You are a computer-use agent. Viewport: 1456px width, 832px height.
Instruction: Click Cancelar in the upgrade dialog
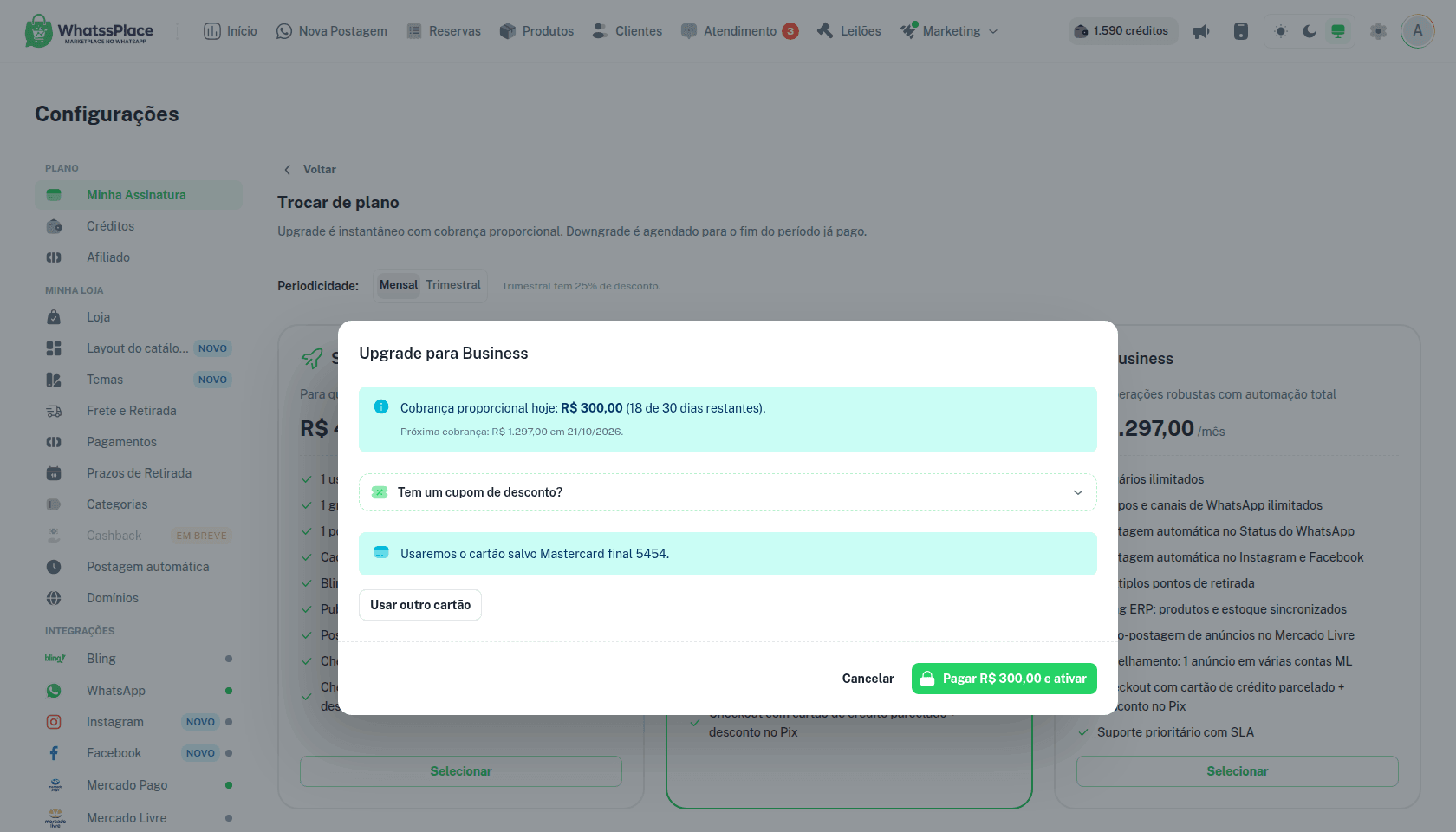868,679
